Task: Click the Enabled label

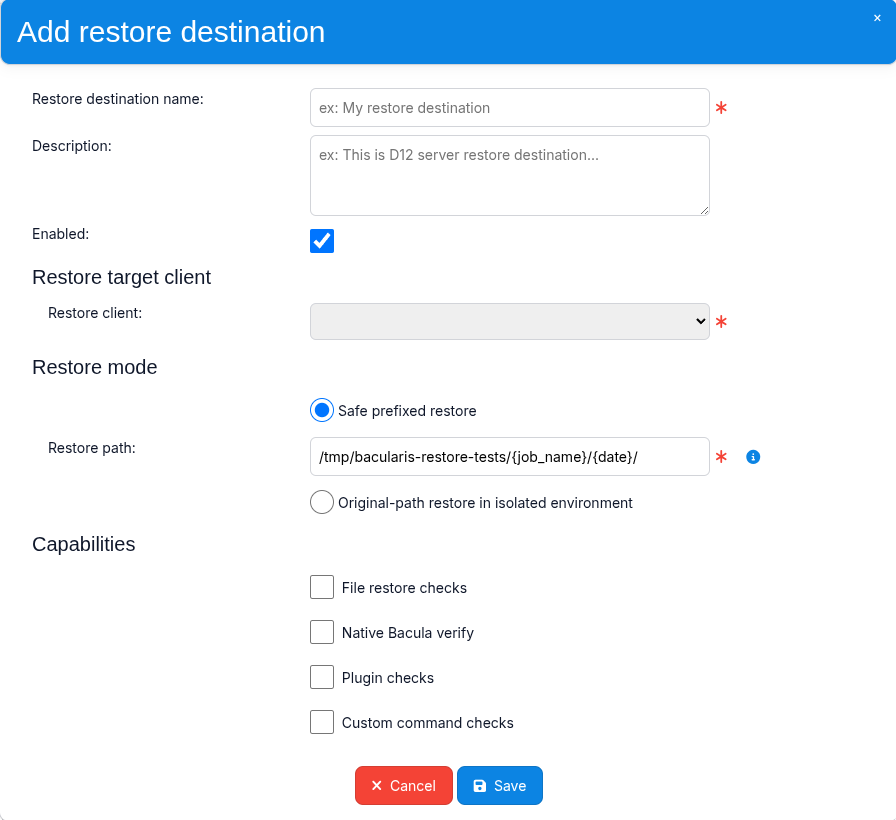Action: coord(61,234)
